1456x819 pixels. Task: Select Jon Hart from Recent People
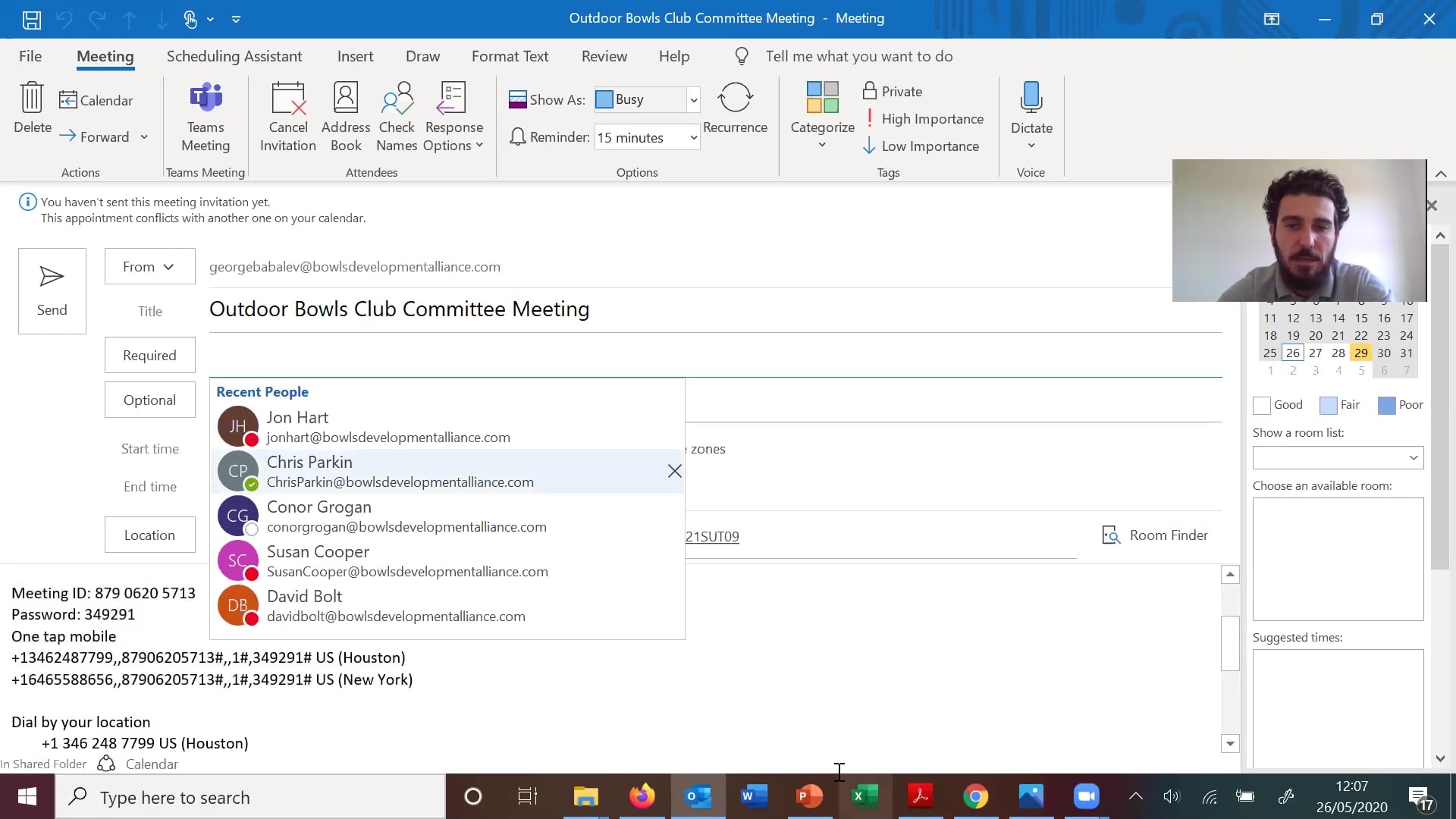pos(447,427)
